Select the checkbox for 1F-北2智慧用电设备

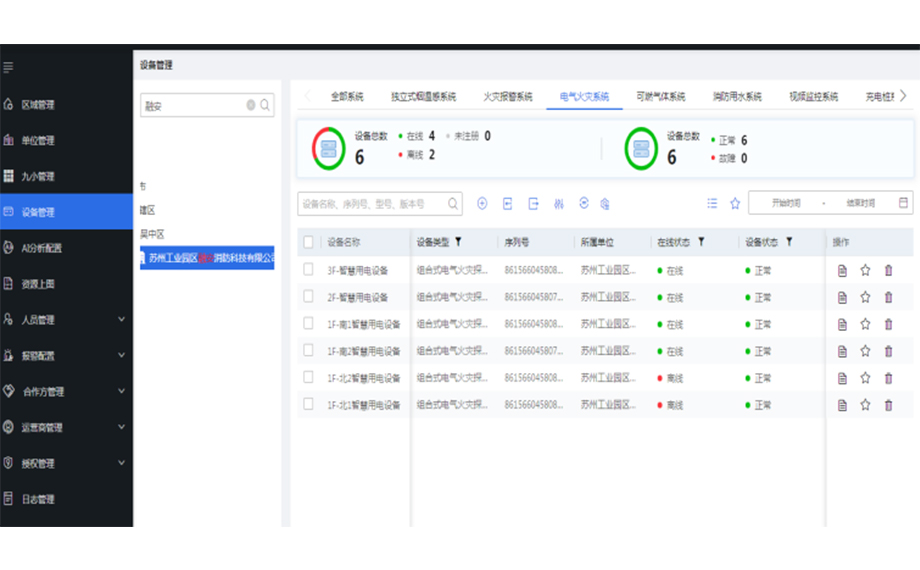click(308, 378)
